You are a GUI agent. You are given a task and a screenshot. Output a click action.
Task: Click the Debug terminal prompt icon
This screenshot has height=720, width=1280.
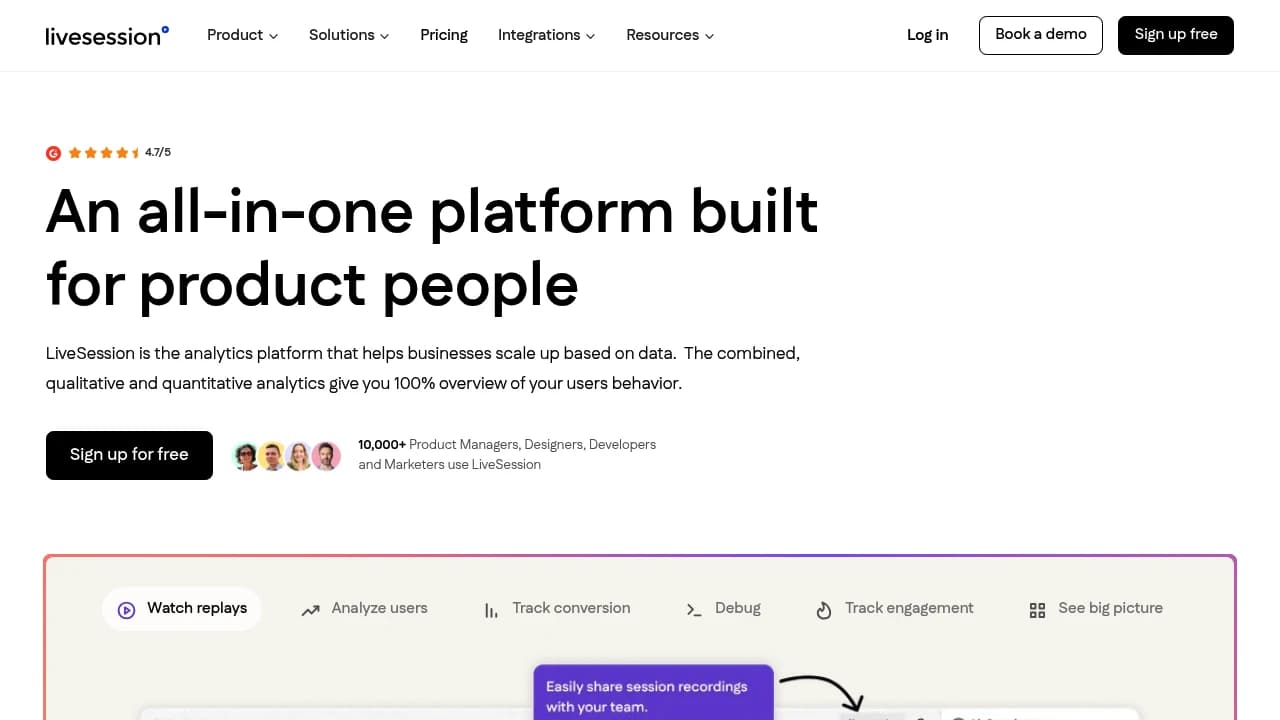694,610
